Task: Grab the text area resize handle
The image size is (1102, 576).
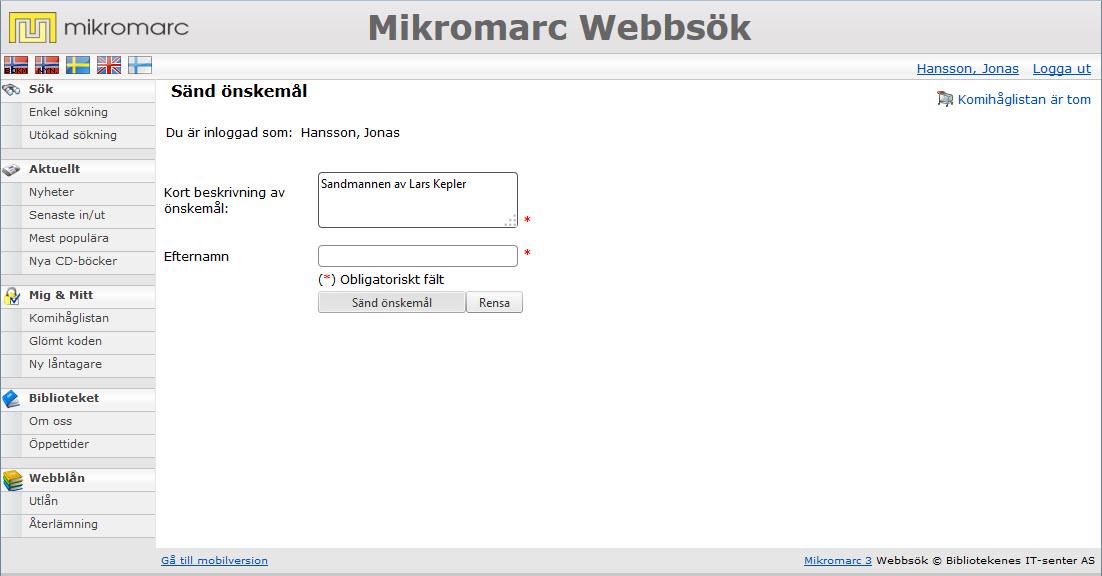Action: point(511,221)
